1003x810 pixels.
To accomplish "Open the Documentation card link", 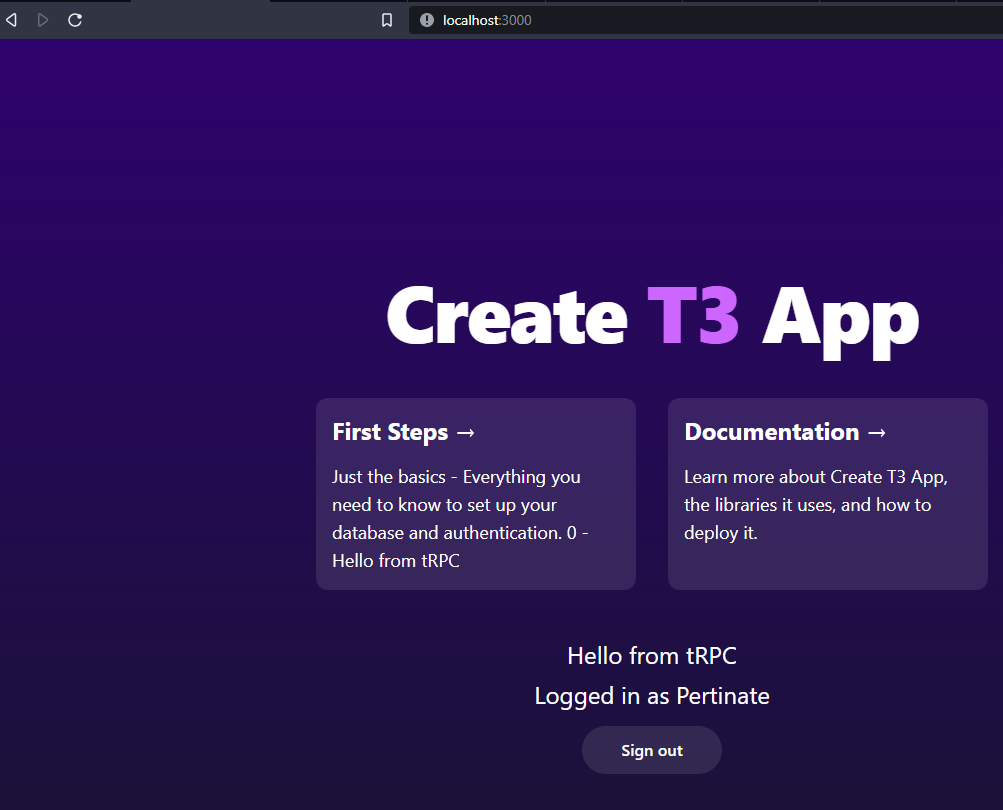I will point(828,494).
